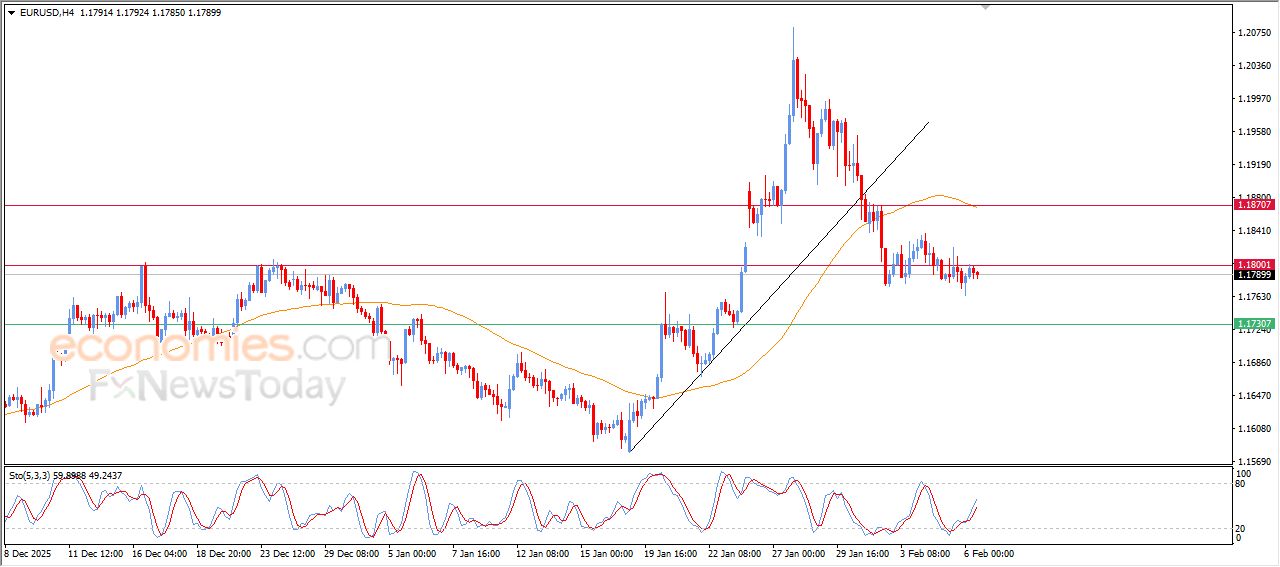Image resolution: width=1280 pixels, height=567 pixels.
Task: Click the EURUSD,H4 chart title text
Action: [46, 12]
